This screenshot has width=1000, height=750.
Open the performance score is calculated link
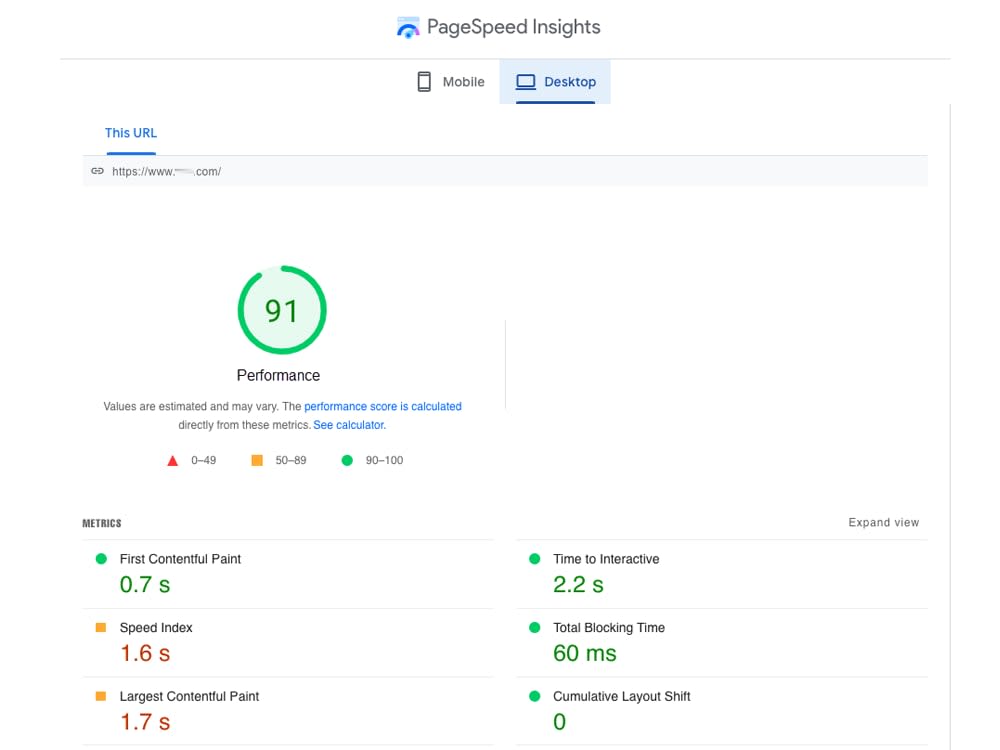(383, 406)
